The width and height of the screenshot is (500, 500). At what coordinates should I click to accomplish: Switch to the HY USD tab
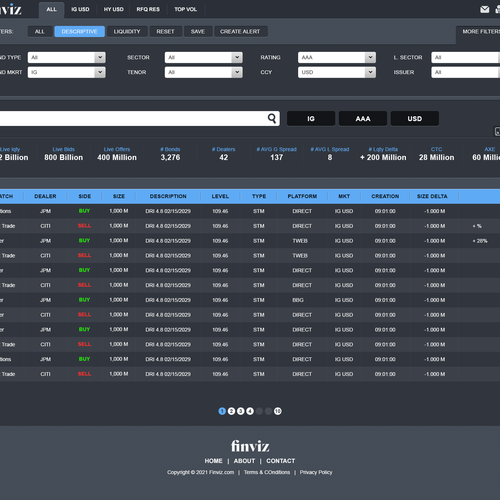click(113, 10)
